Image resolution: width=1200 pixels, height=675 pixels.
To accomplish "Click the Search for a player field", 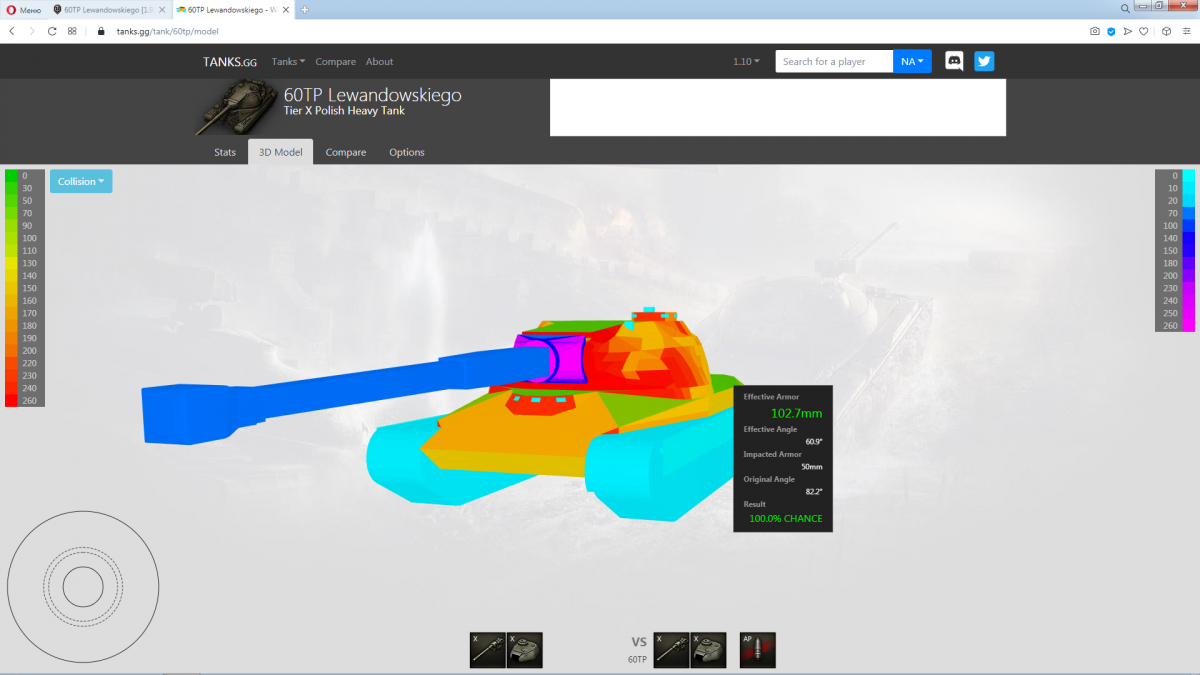I will 834,61.
